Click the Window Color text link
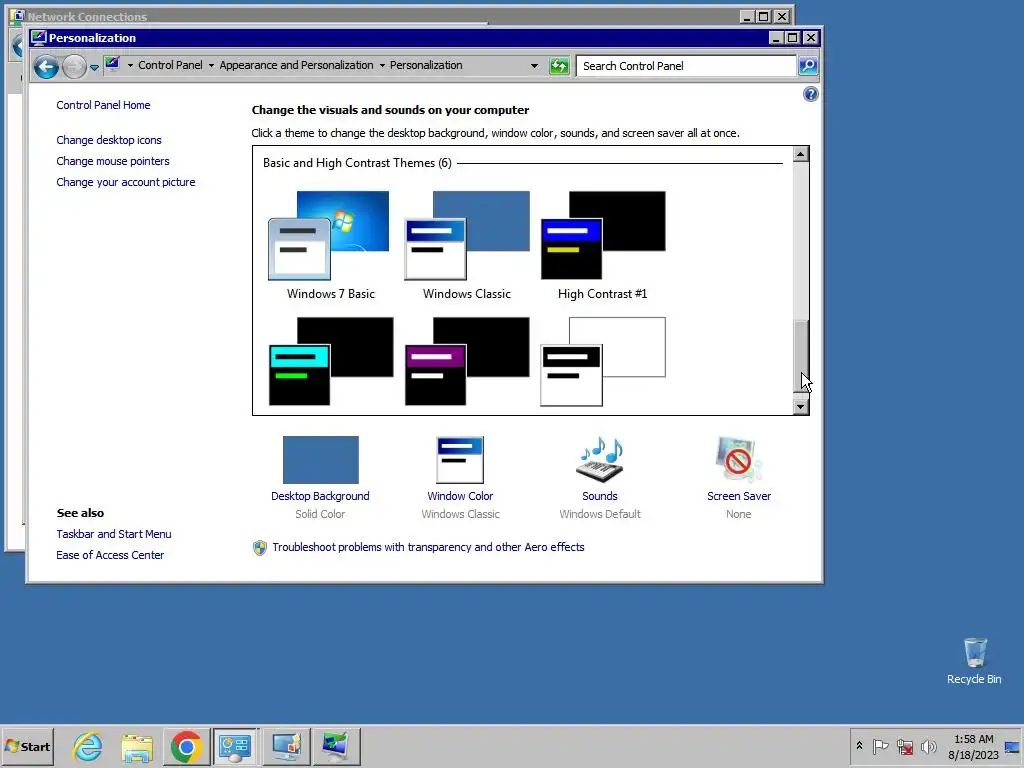Viewport: 1024px width, 768px height. [x=460, y=496]
